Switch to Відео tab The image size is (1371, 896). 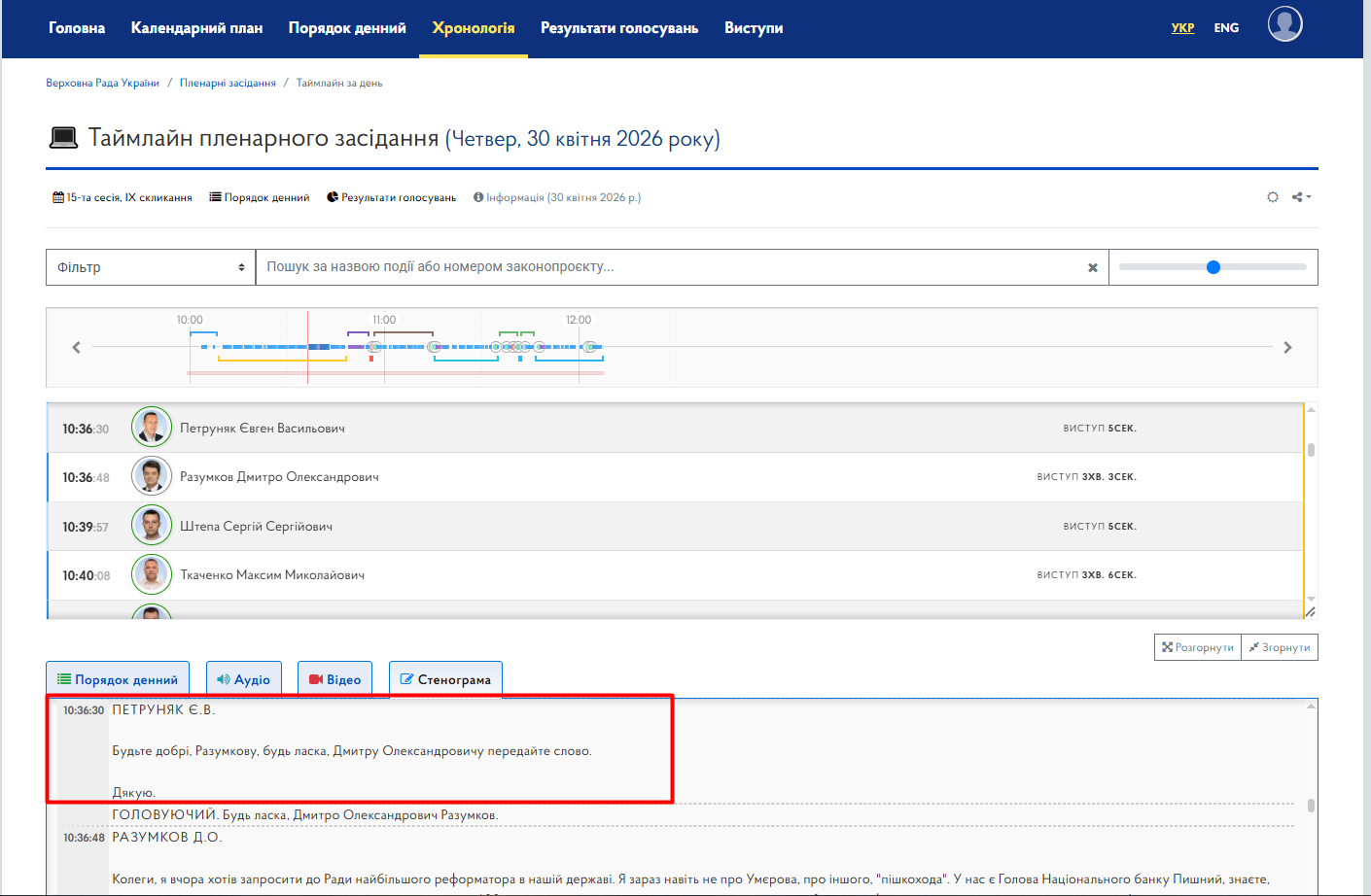pos(335,679)
